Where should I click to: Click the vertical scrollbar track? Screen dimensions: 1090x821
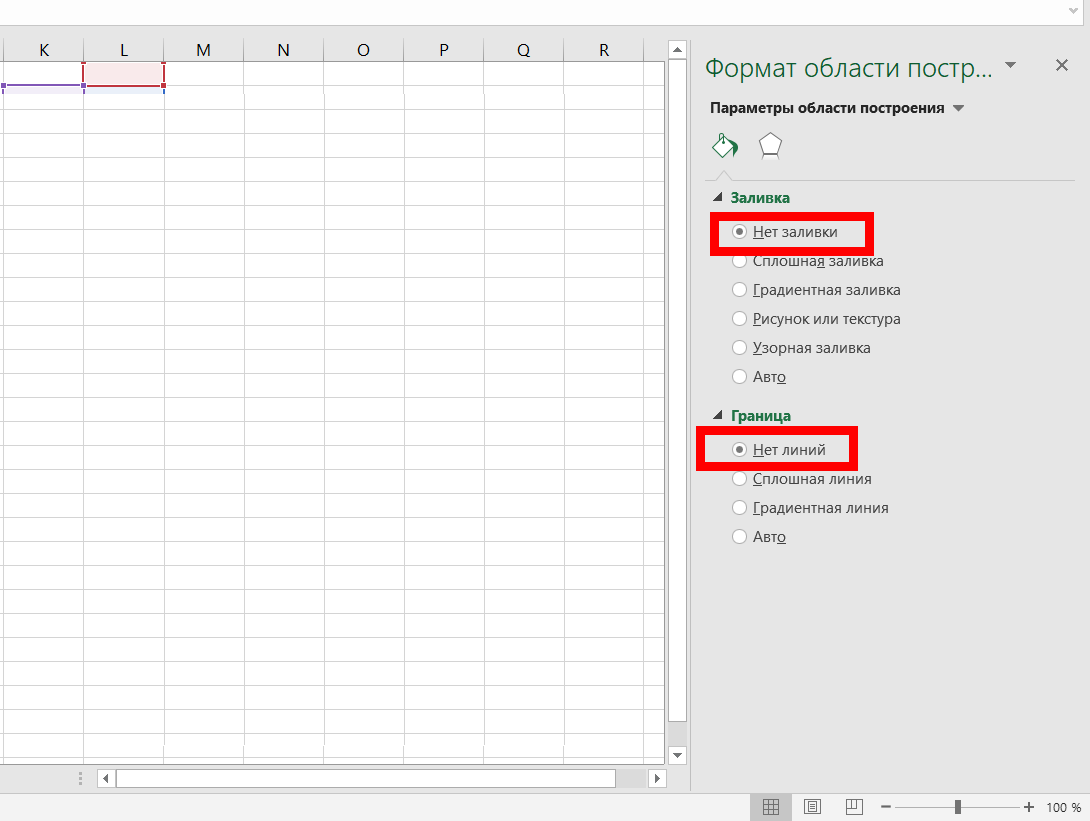[x=677, y=733]
